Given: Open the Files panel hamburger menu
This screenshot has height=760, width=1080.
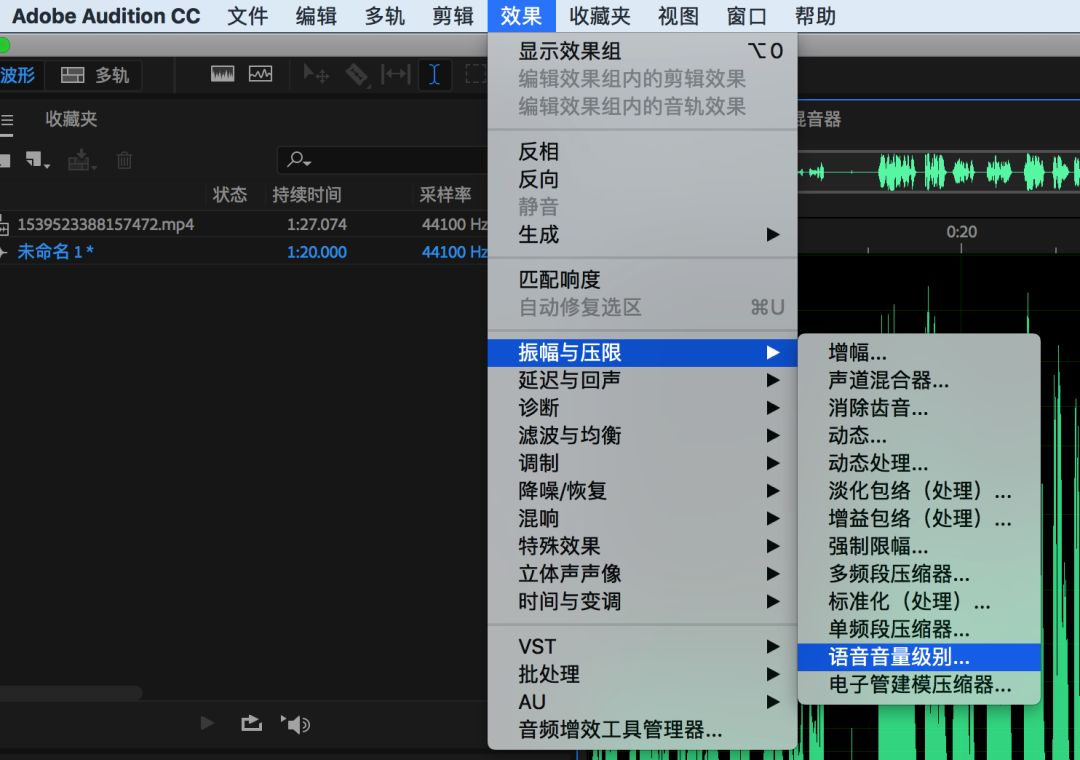Looking at the screenshot, I should (x=8, y=118).
